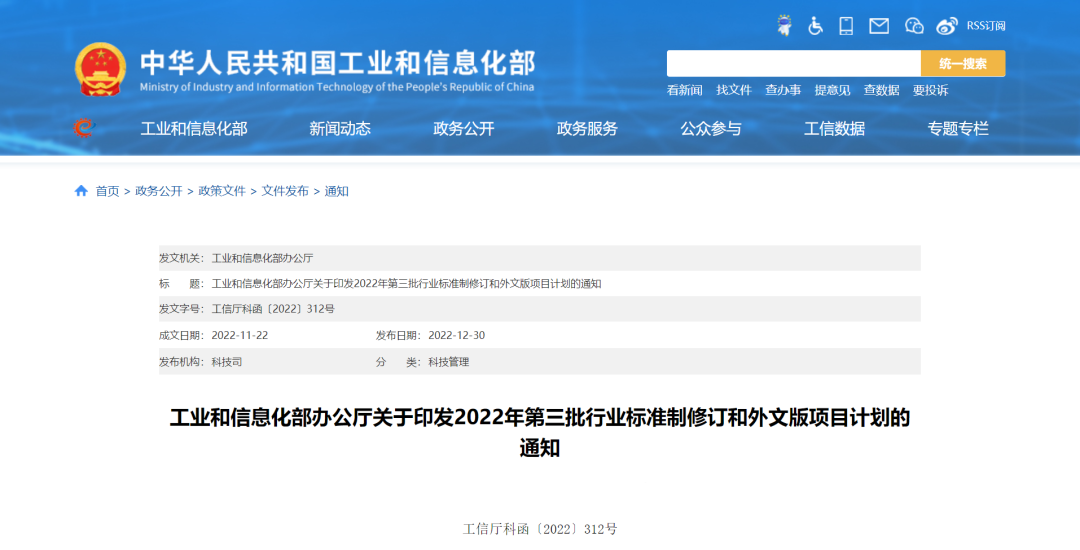The height and width of the screenshot is (550, 1080).
Task: Open the 要投诉 quick link
Action: pos(930,90)
